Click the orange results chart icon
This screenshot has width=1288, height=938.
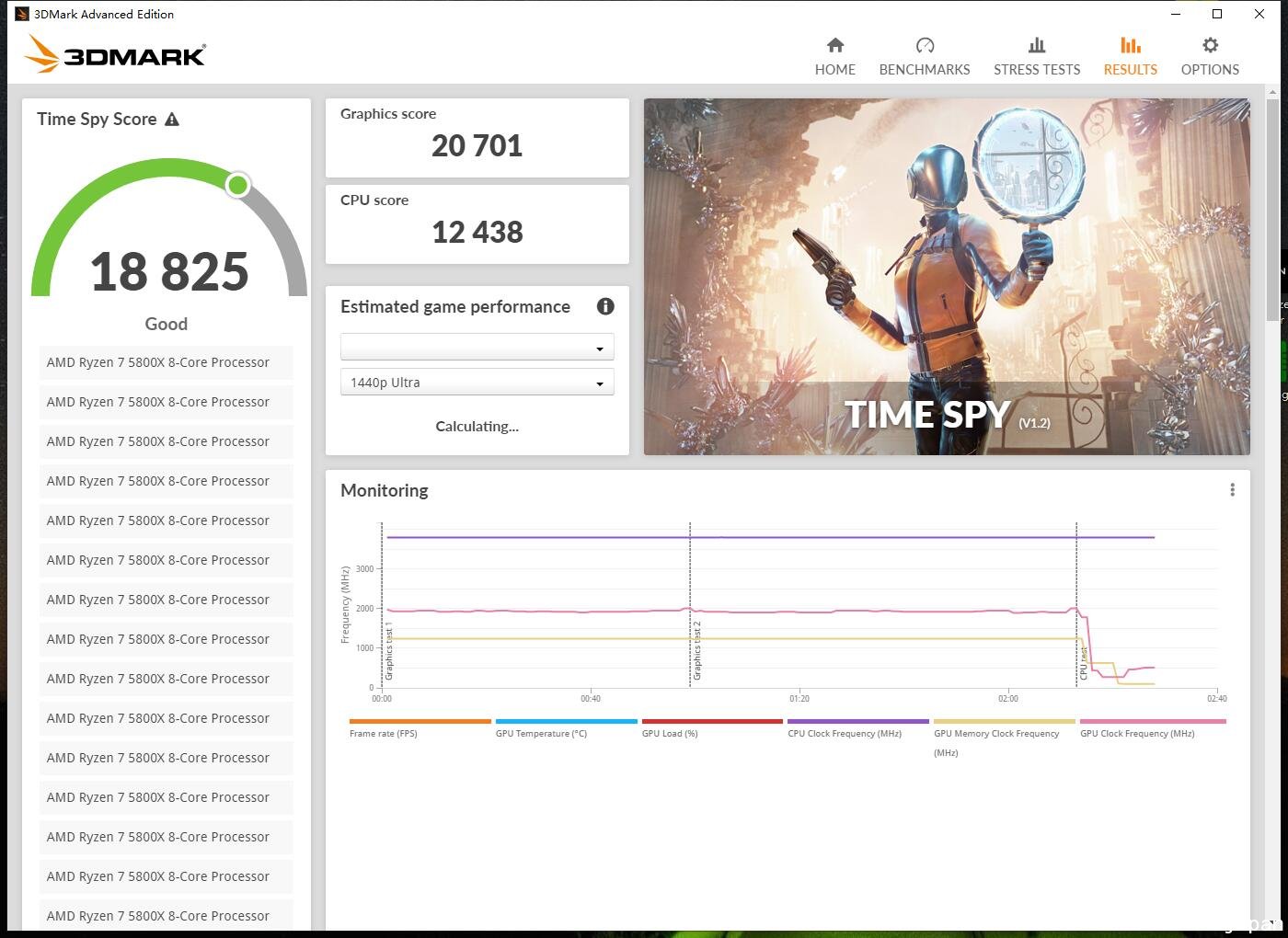1131,45
